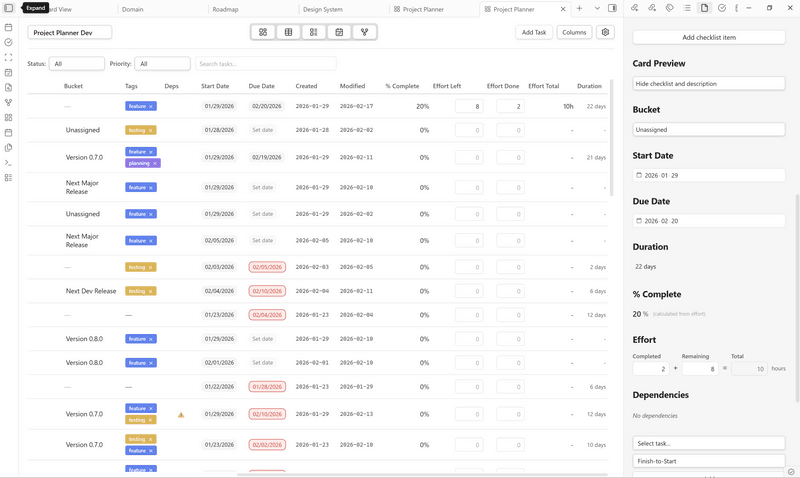The height and width of the screenshot is (478, 800).
Task: Open the Status filter dropdown
Action: [77, 64]
